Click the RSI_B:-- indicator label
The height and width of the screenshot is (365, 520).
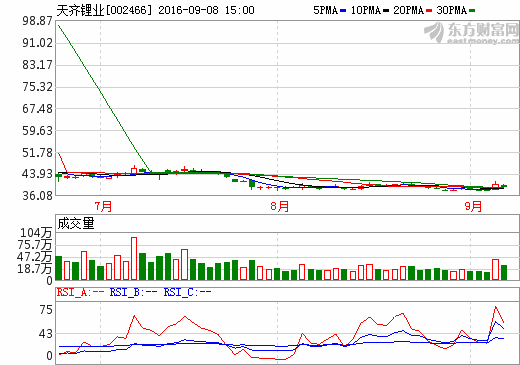(x=133, y=292)
